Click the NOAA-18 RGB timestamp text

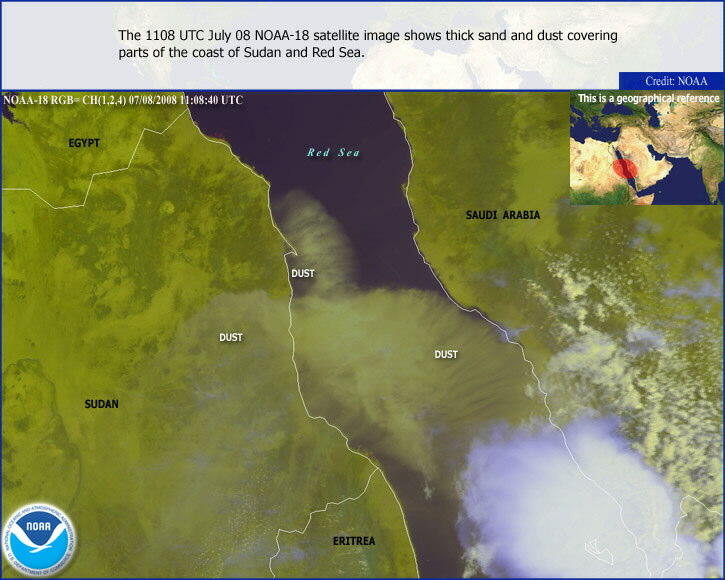tap(123, 100)
